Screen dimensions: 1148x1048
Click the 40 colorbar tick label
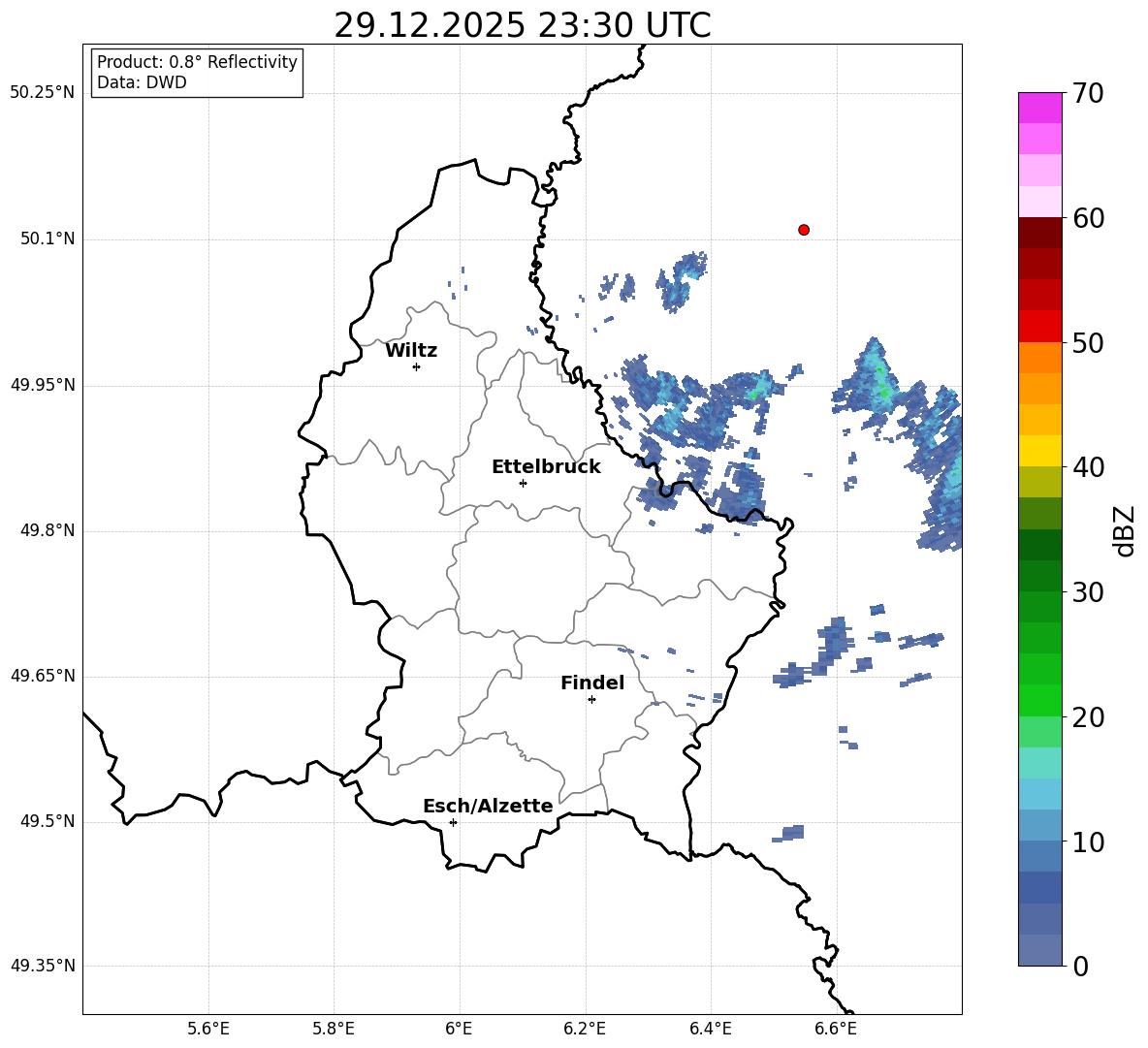[1087, 467]
